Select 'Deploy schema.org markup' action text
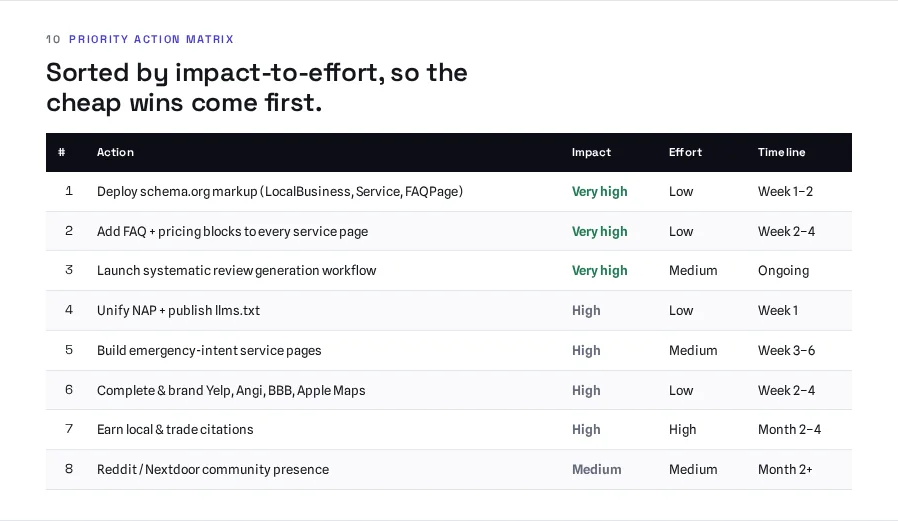Viewport: 898px width, 521px height. (x=279, y=191)
